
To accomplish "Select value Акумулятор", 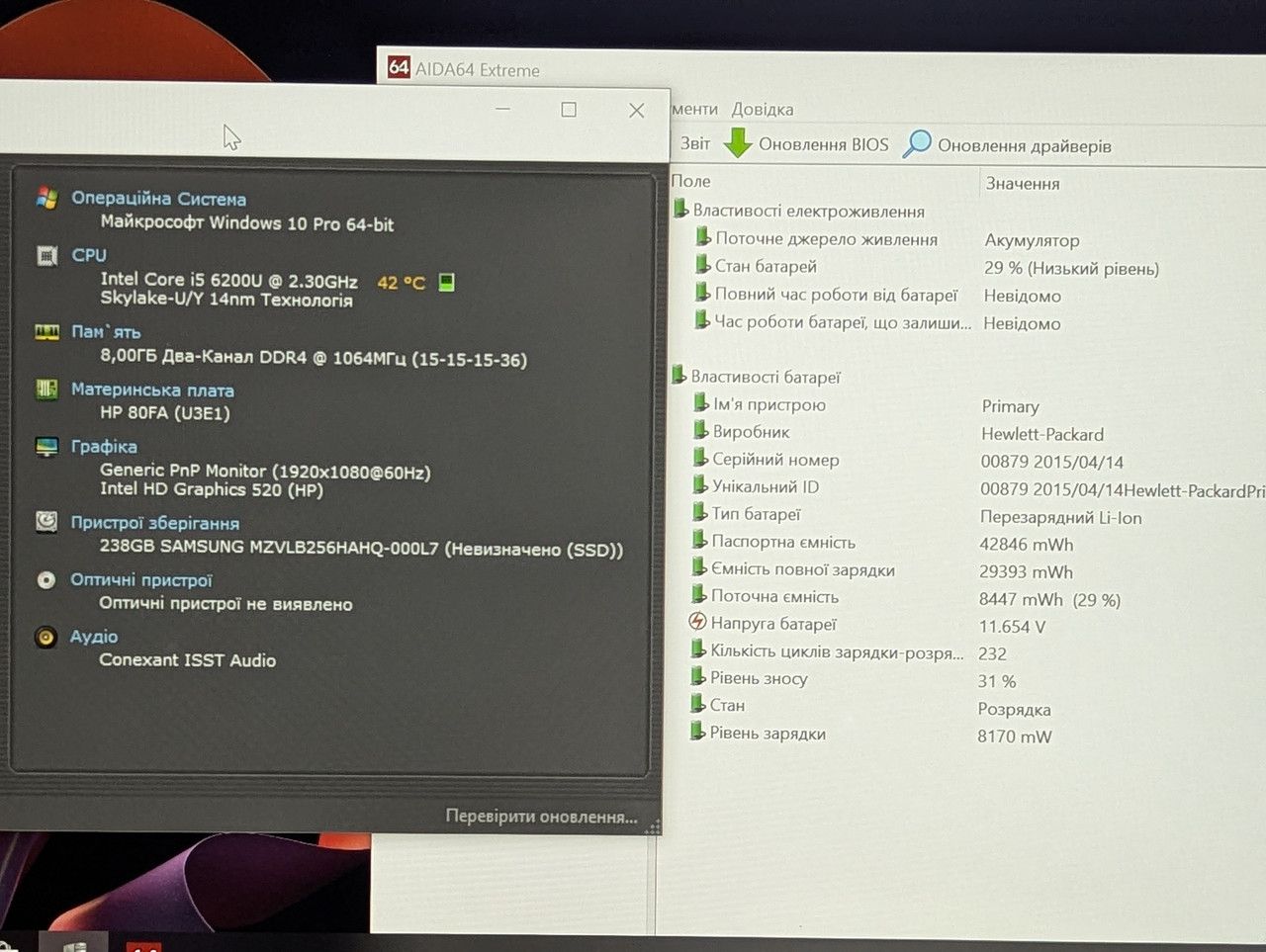I will tap(1032, 240).
